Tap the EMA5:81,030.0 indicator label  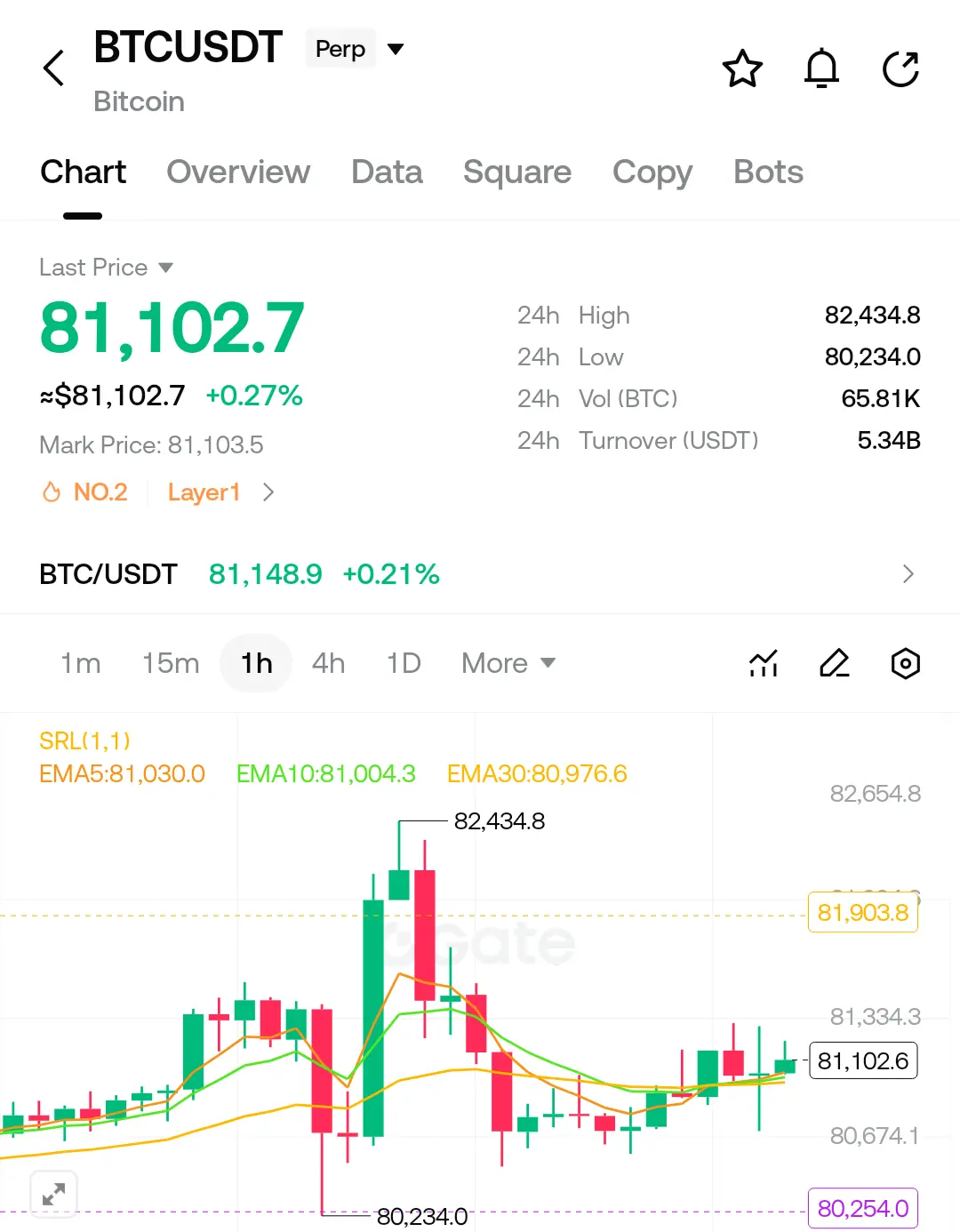pos(122,774)
